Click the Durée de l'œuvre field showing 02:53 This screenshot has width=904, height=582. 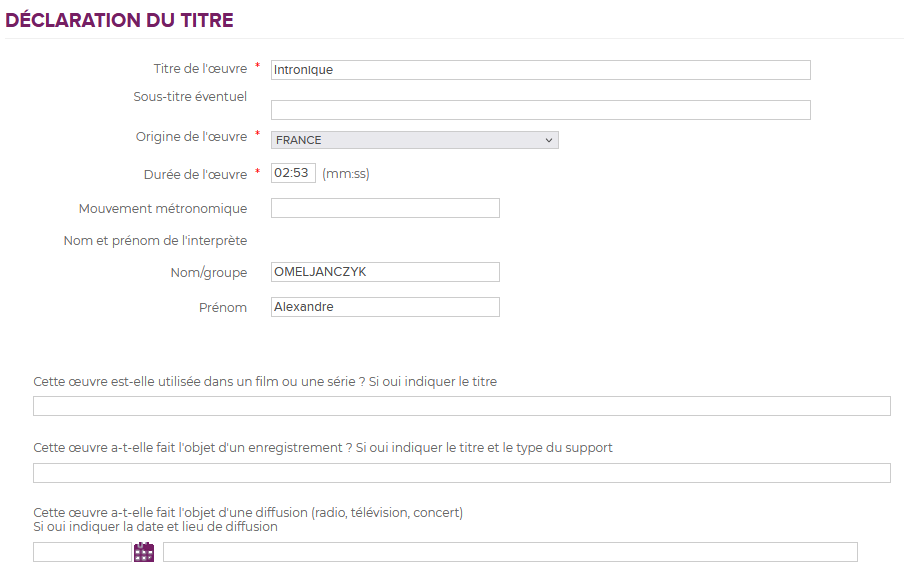293,173
